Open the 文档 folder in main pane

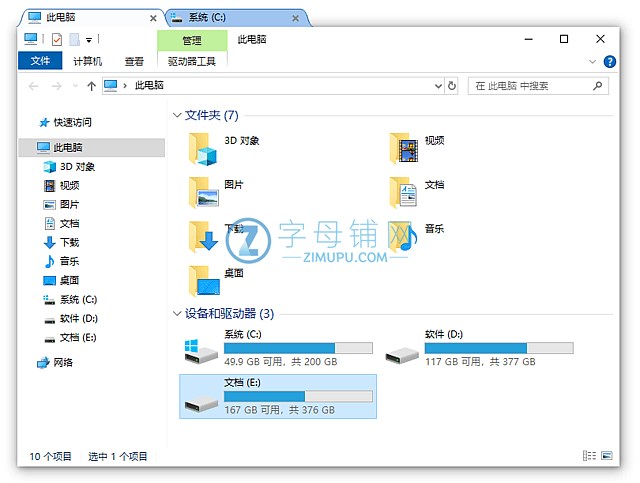tap(404, 191)
